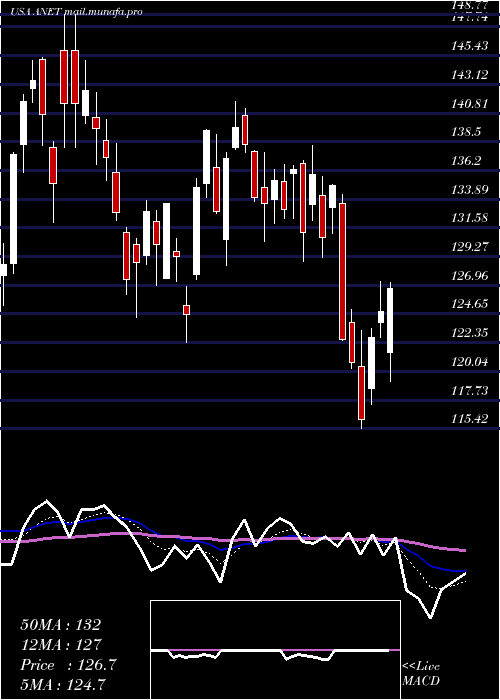Click the 117.73 price axis label
This screenshot has width=500, height=700.
click(x=471, y=391)
